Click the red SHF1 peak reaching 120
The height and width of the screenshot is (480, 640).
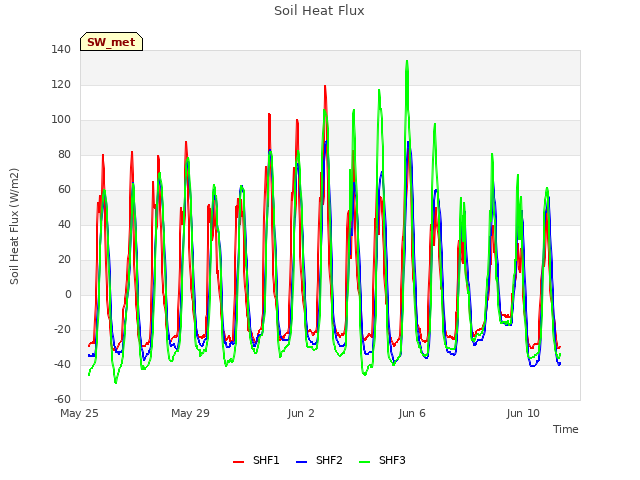coord(325,86)
